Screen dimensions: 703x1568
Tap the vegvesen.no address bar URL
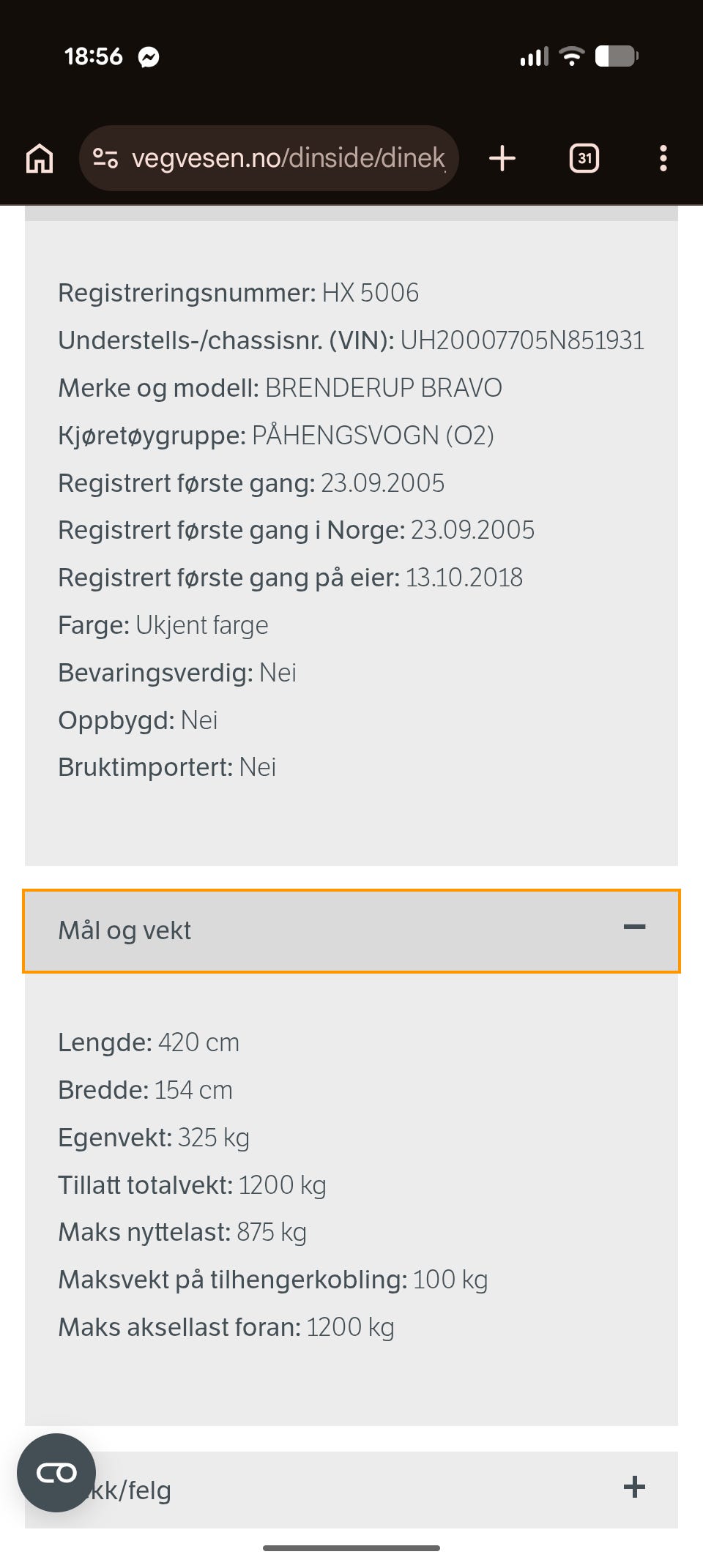click(x=289, y=158)
